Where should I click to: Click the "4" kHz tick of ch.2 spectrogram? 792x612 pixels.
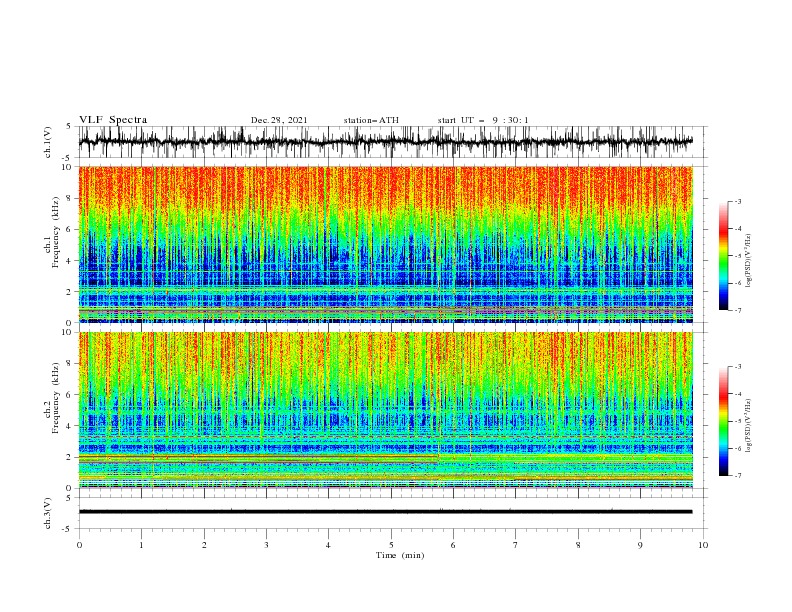tap(69, 426)
